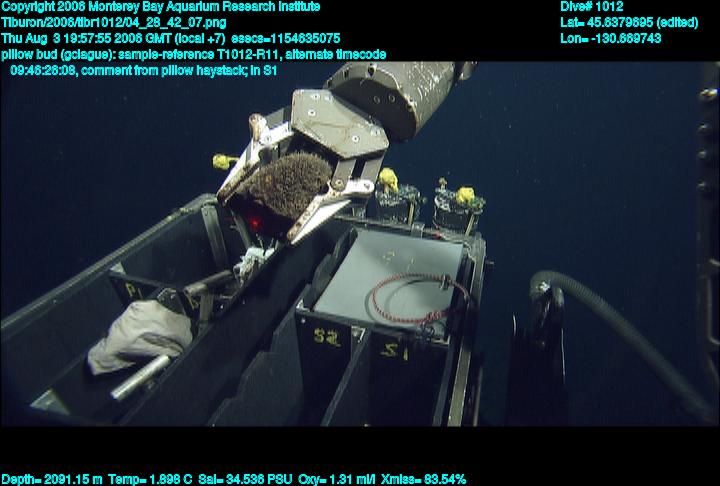
Task: Click the S2 label on the sample box
Action: click(x=326, y=337)
